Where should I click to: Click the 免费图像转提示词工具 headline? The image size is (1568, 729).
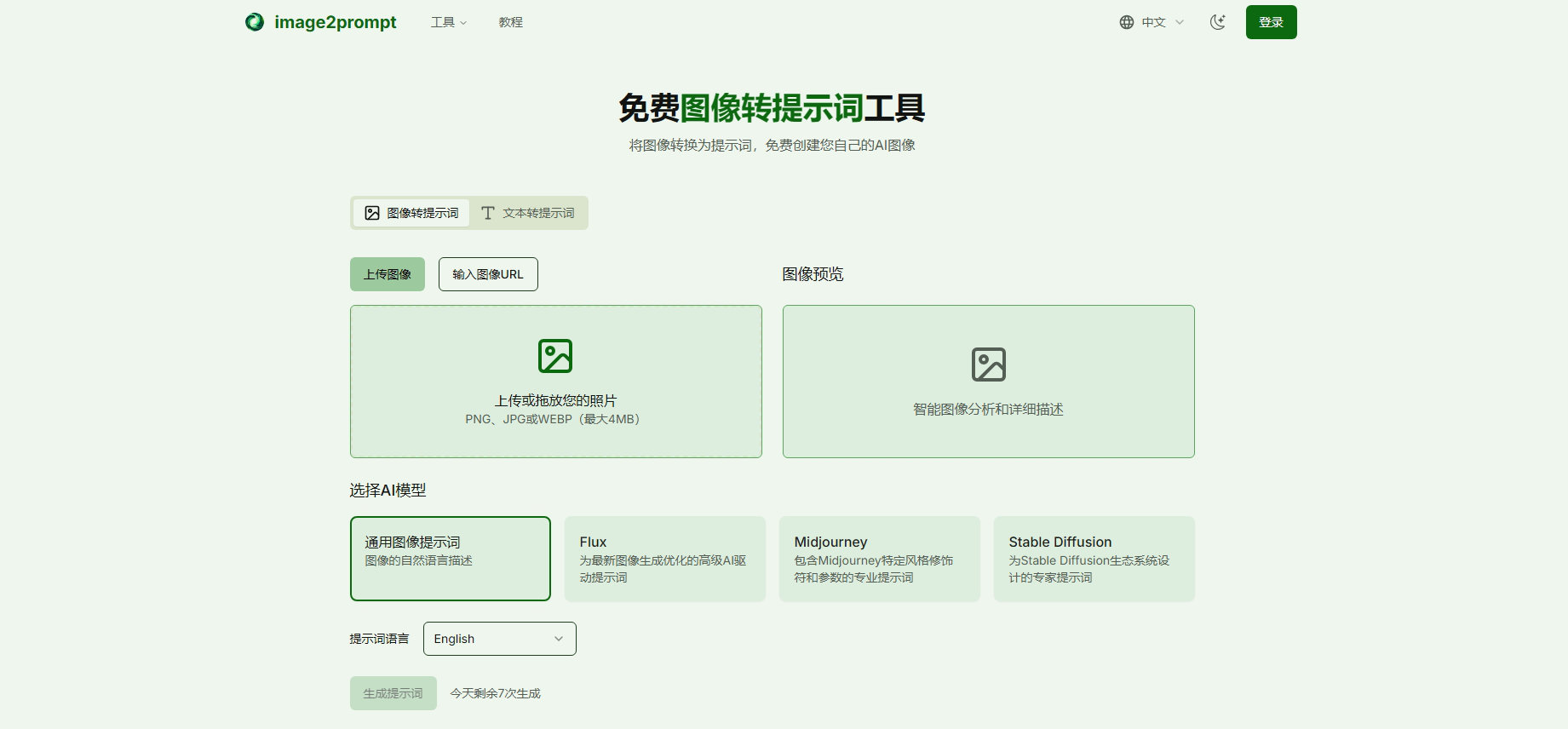tap(772, 108)
